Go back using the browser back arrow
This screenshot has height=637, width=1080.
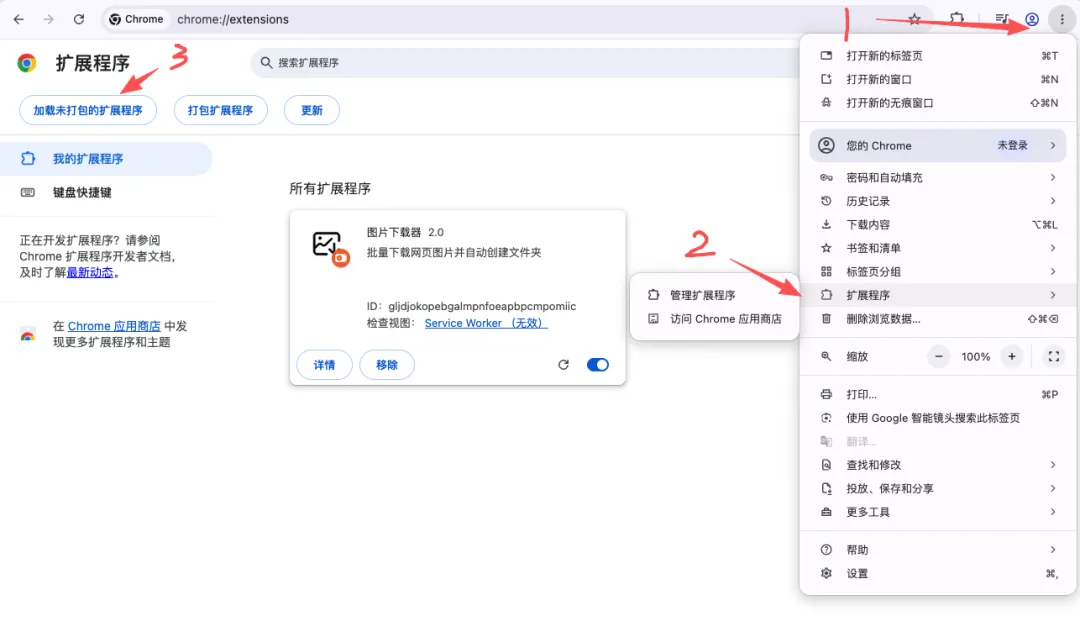19,19
